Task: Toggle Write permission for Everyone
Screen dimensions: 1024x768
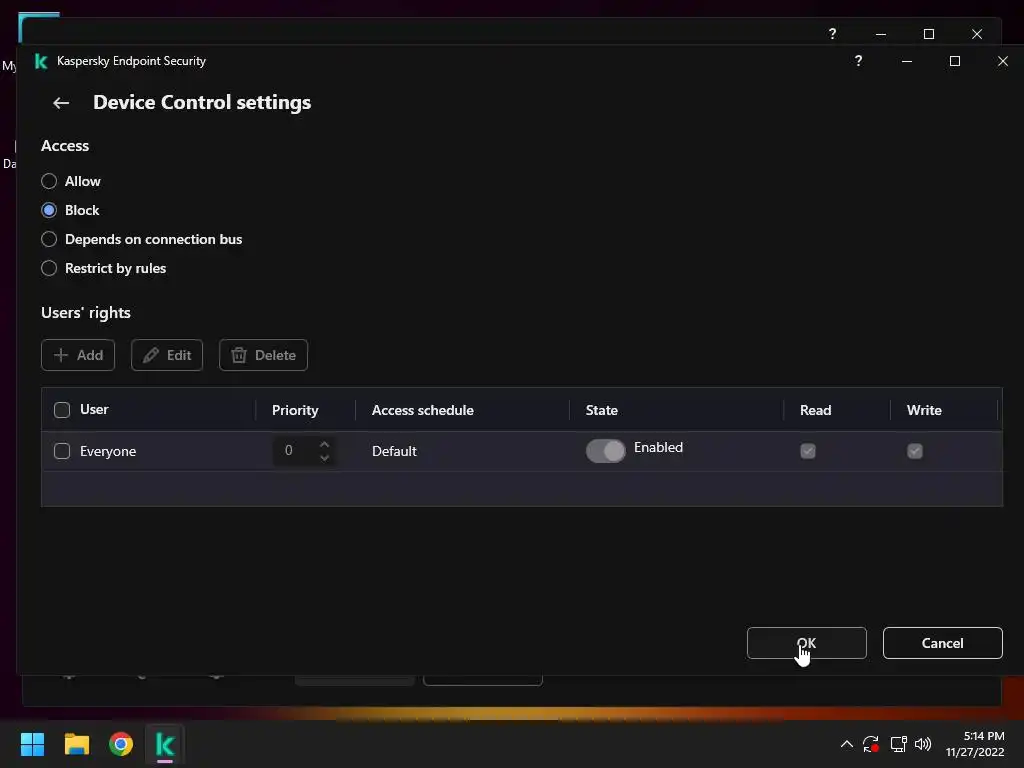Action: 915,451
